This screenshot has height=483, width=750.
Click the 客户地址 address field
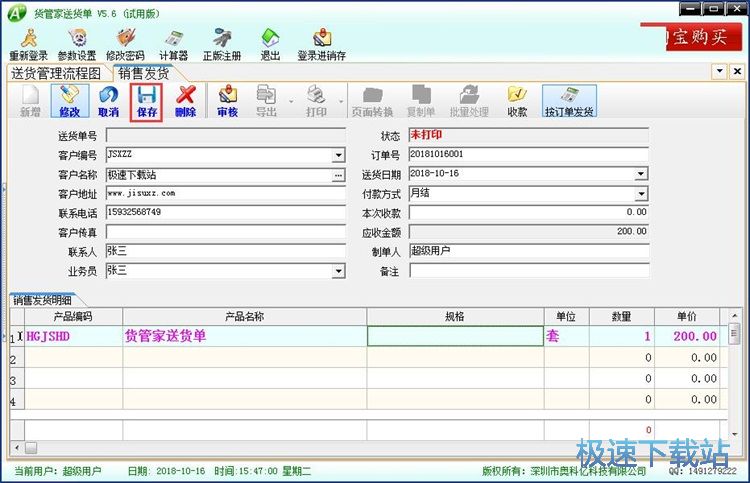(x=225, y=193)
